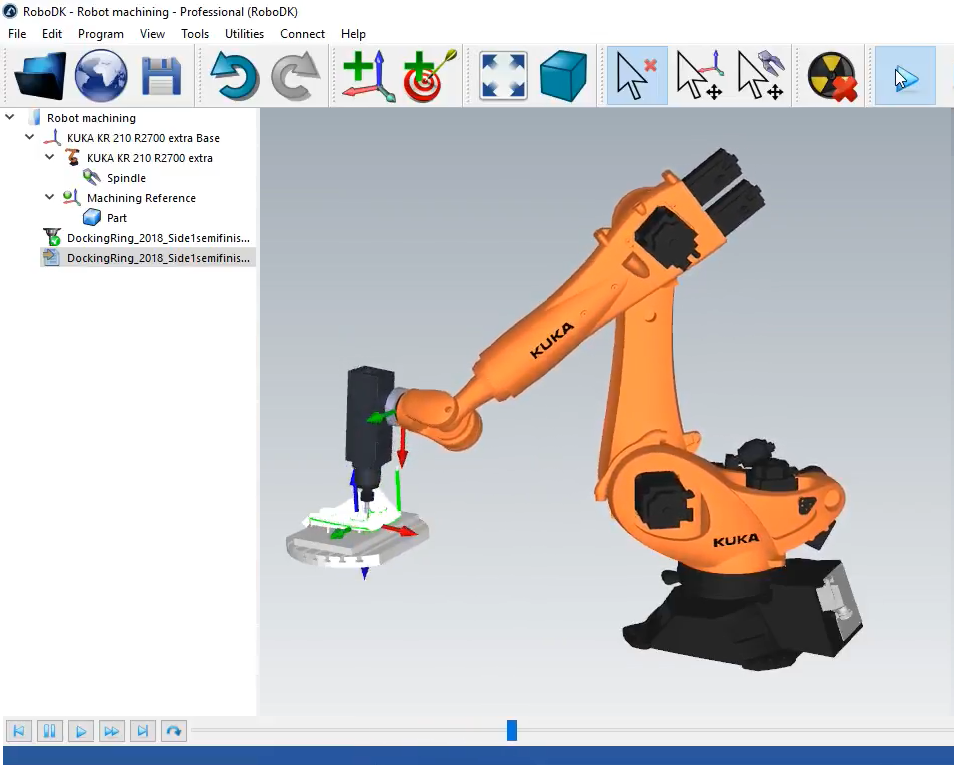
Task: Collapse the Robot machining root node
Action: pos(9,117)
